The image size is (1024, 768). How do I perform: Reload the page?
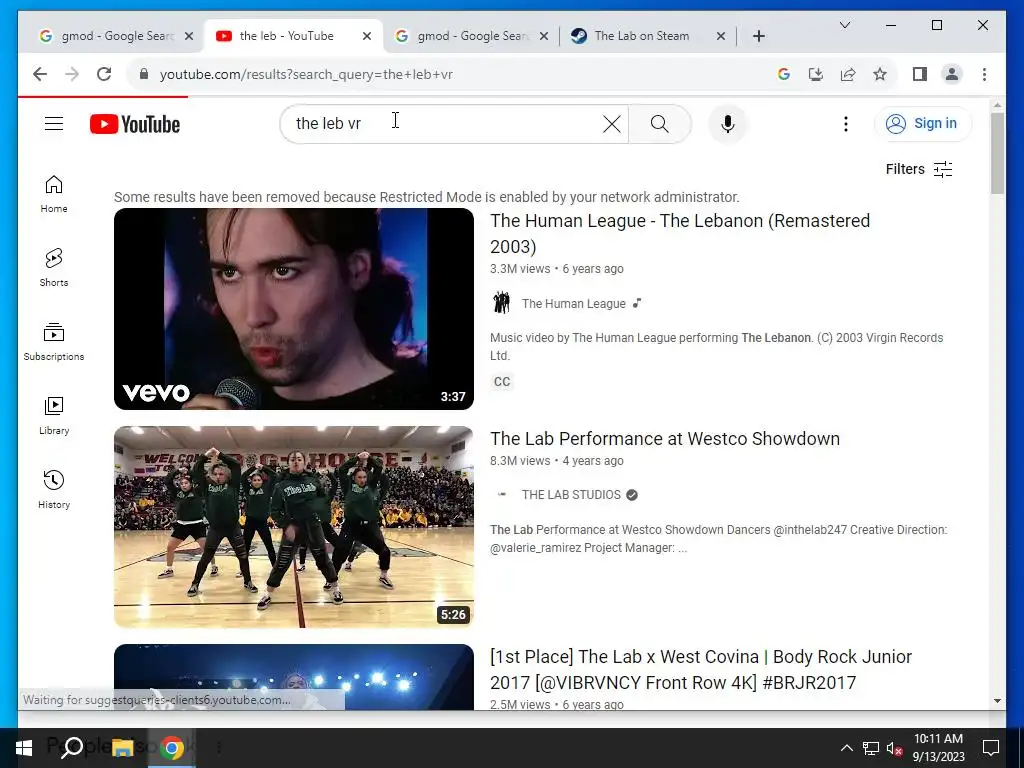(104, 74)
